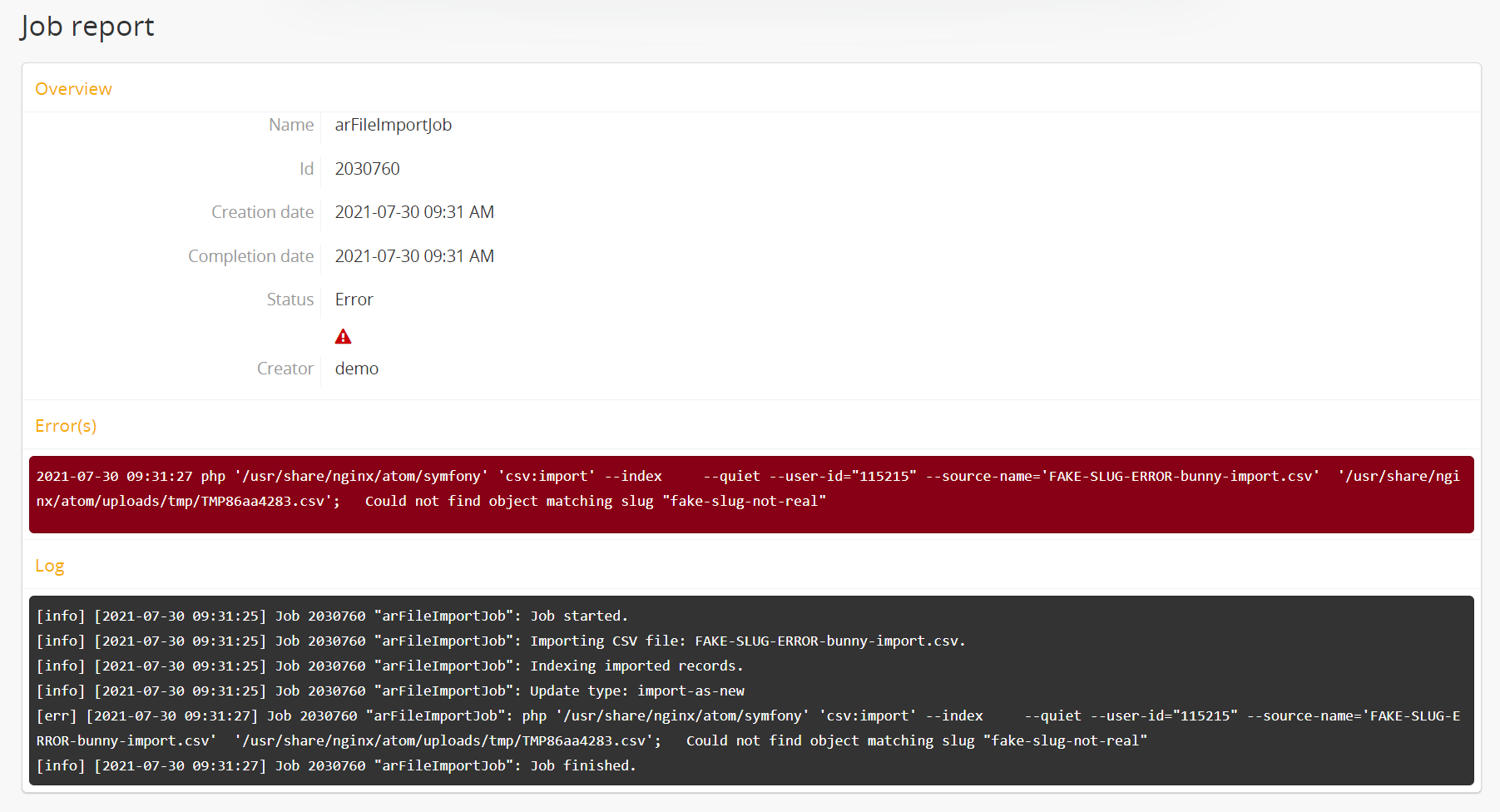
Task: Click the "Update type: import-as-new" log line
Action: click(389, 691)
